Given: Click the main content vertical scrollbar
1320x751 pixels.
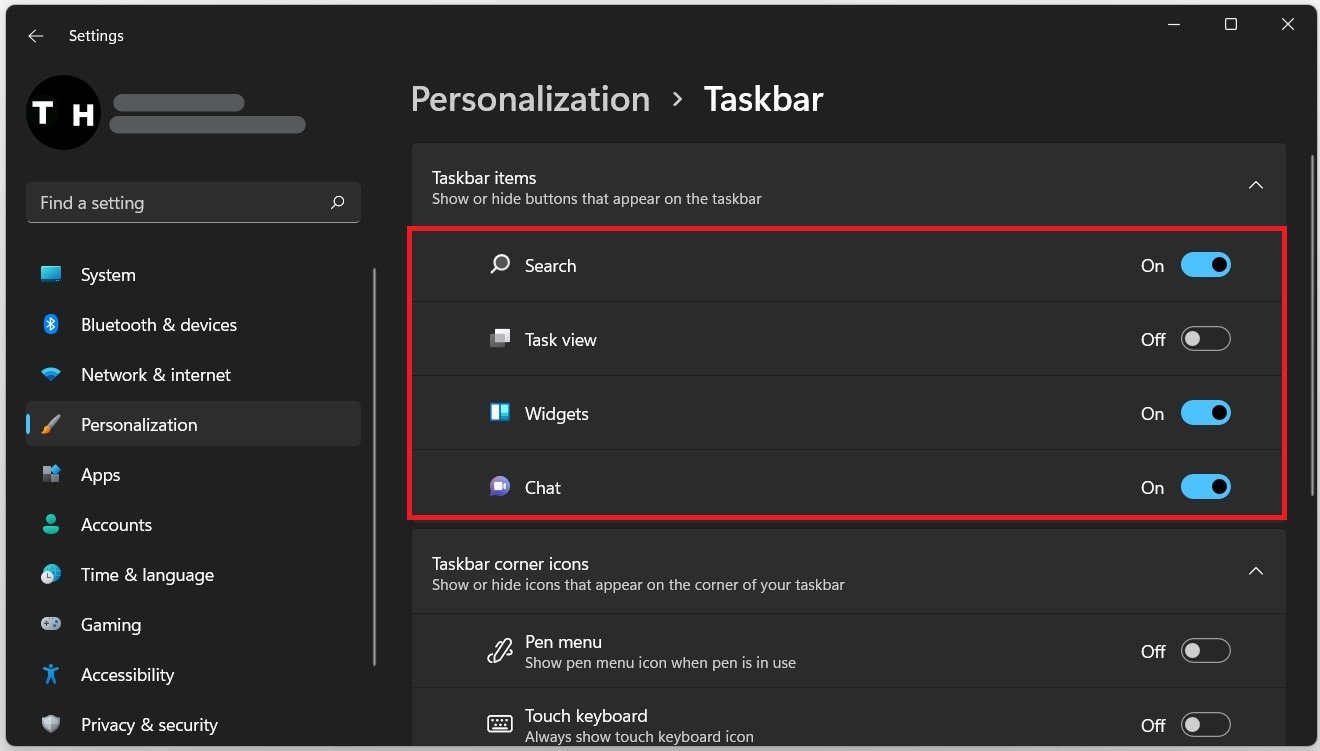Looking at the screenshot, I should click(x=1312, y=325).
